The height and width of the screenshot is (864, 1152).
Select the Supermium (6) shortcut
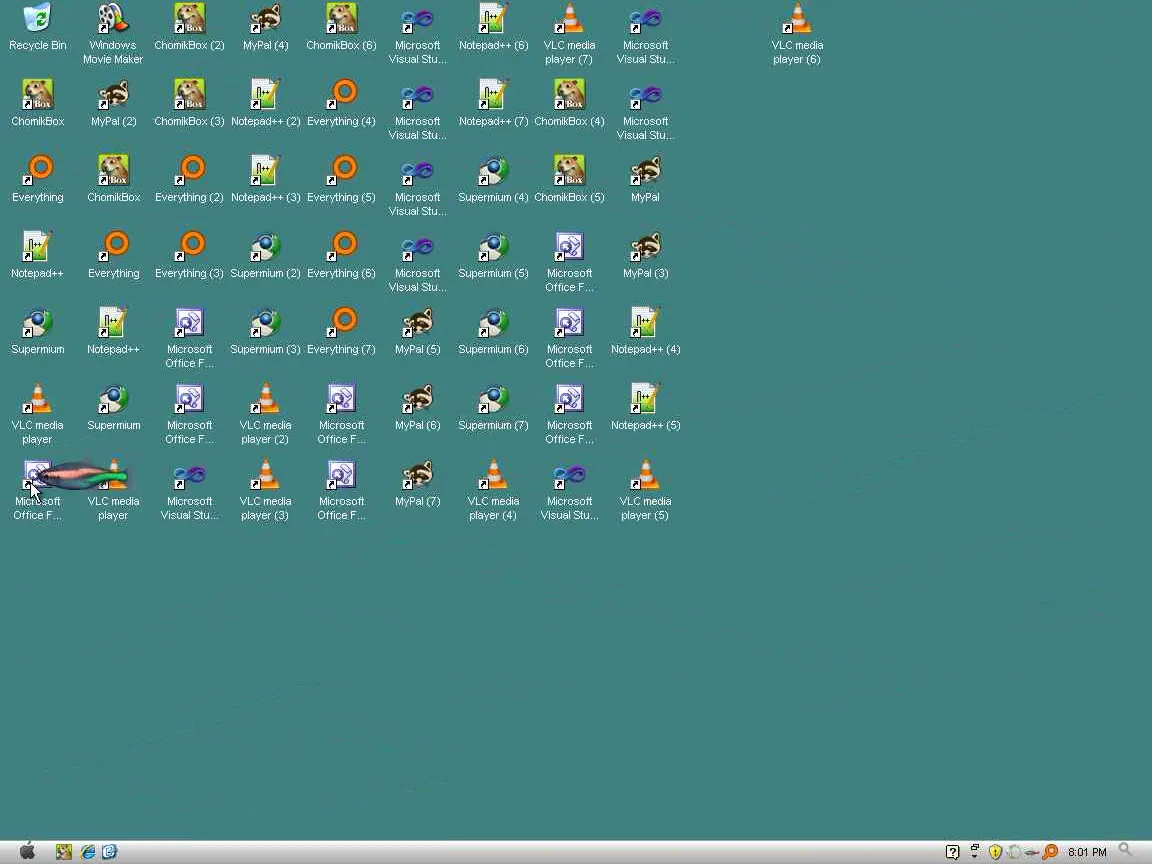pyautogui.click(x=493, y=331)
